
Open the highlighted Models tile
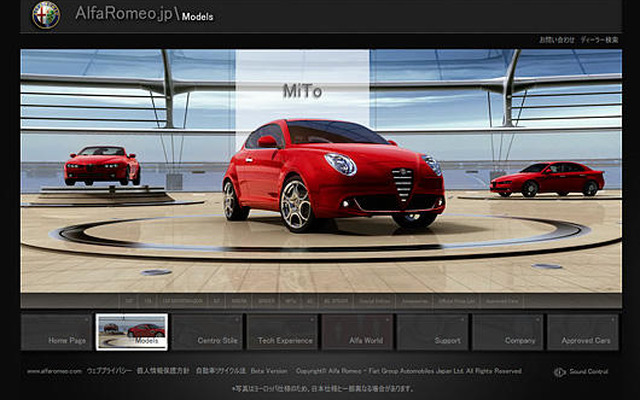click(131, 332)
